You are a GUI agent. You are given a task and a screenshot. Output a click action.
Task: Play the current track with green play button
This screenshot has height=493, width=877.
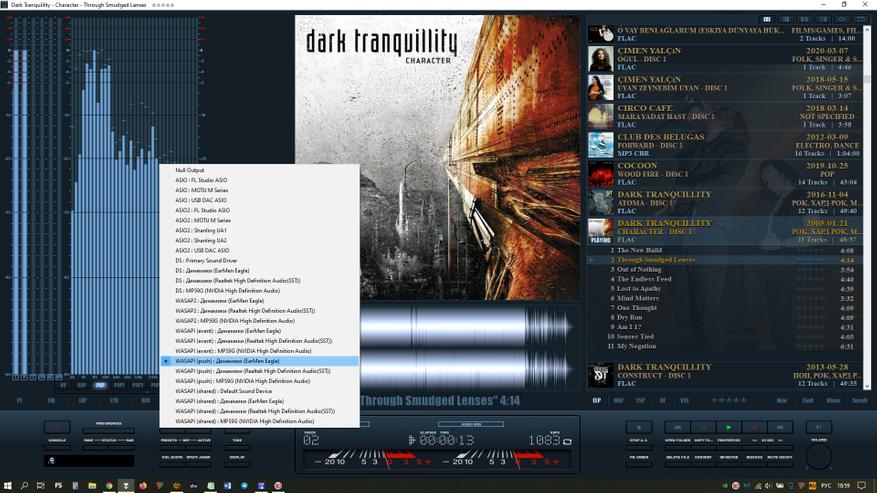click(x=728, y=428)
